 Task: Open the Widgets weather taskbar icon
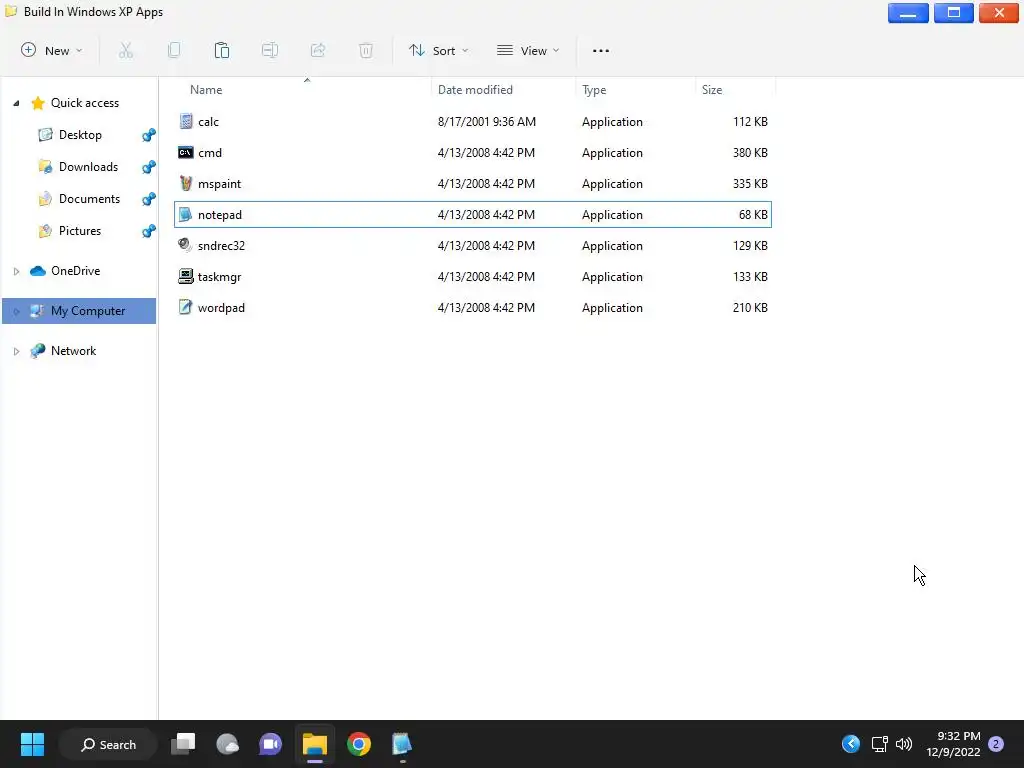click(x=227, y=744)
